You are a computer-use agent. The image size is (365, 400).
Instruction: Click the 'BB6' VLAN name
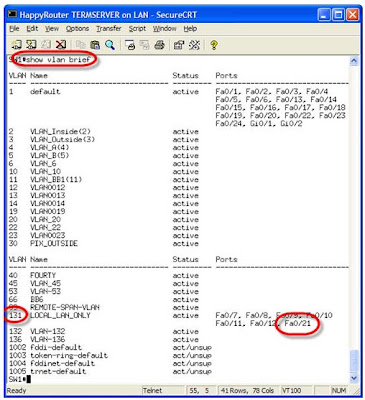click(x=37, y=299)
